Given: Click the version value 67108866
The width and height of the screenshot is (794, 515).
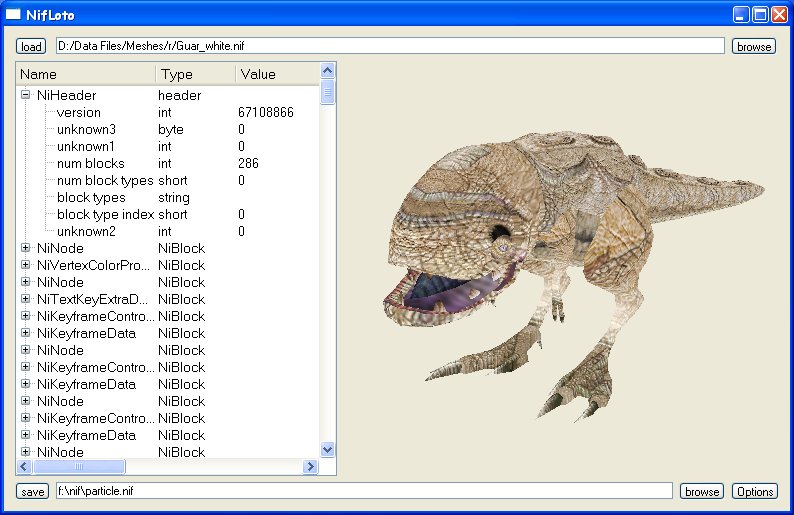Looking at the screenshot, I should pos(266,112).
